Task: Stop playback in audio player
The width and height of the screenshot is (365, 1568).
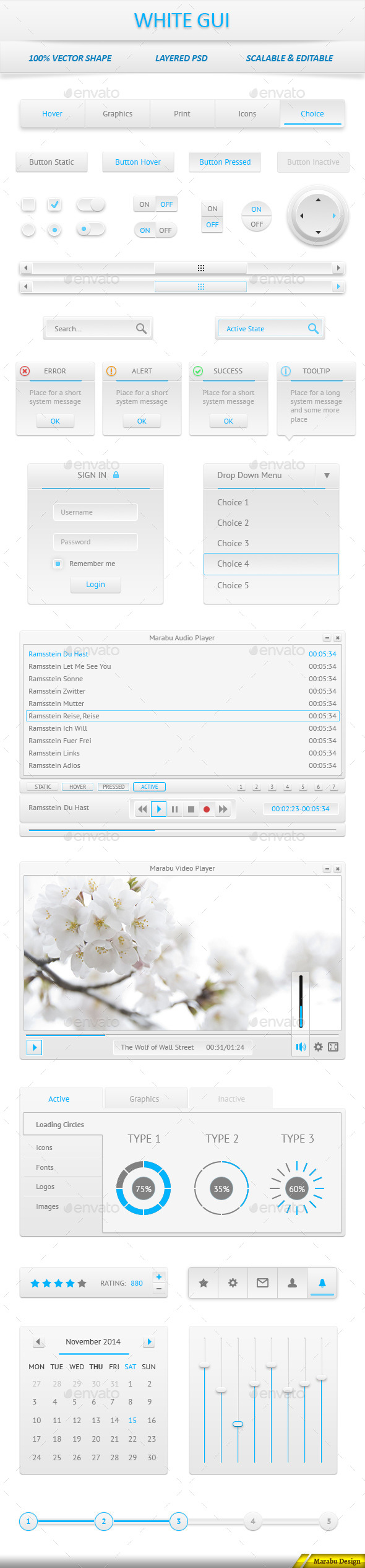Action: [191, 809]
